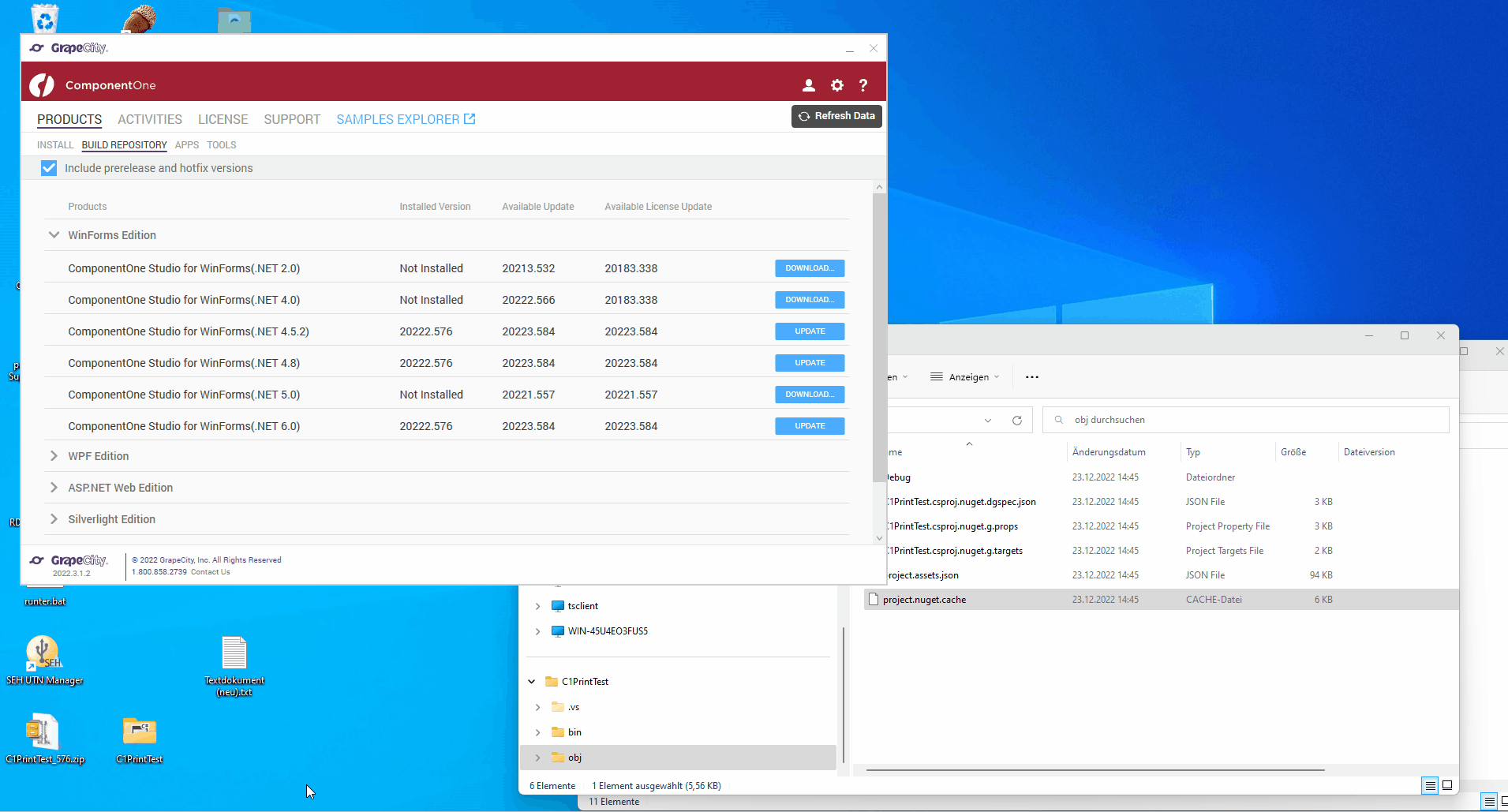The image size is (1508, 812).
Task: Switch Explorer to large thumbnails view icon
Action: coord(1447,785)
